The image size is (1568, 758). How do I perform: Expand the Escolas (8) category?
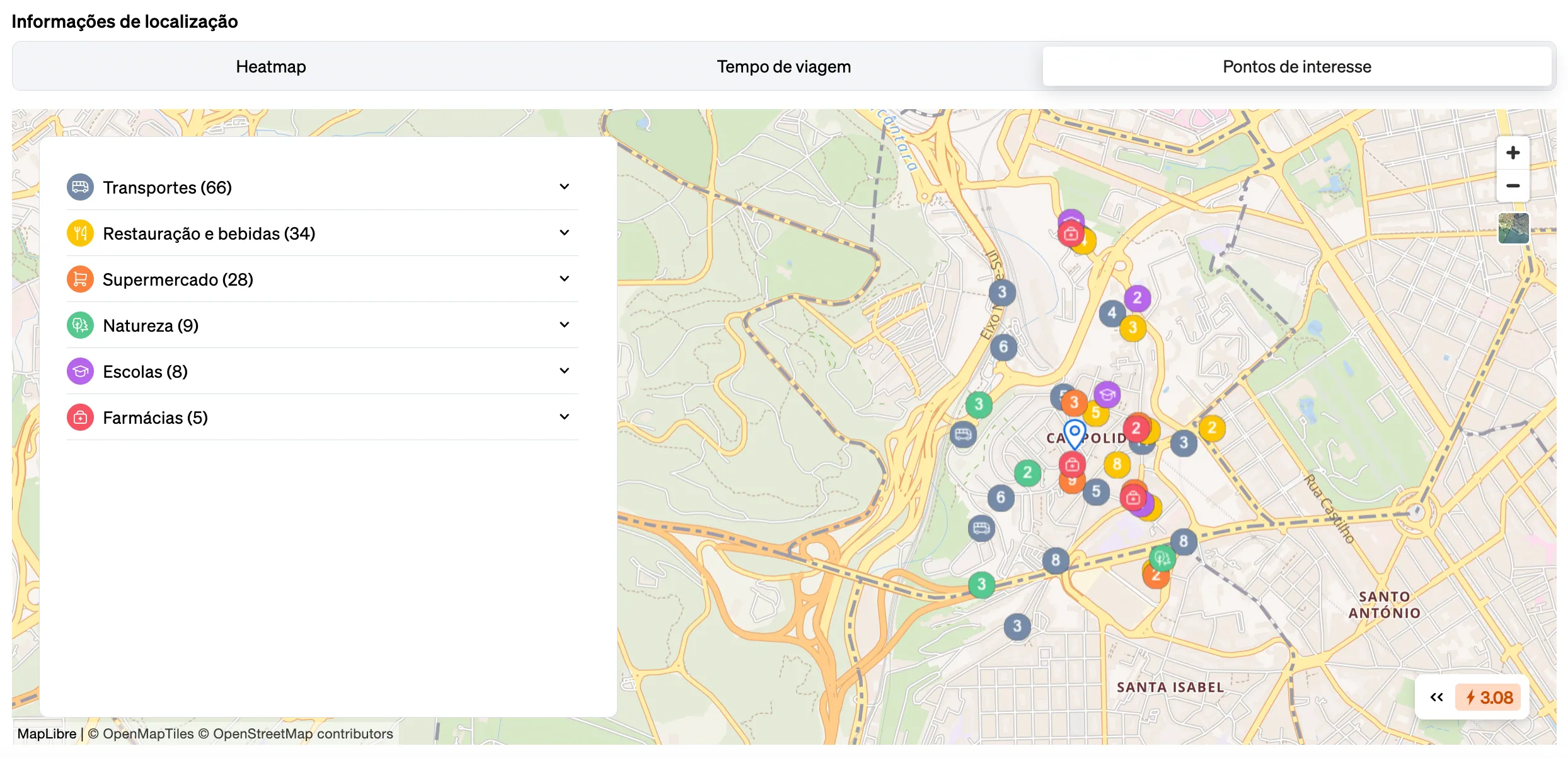322,371
